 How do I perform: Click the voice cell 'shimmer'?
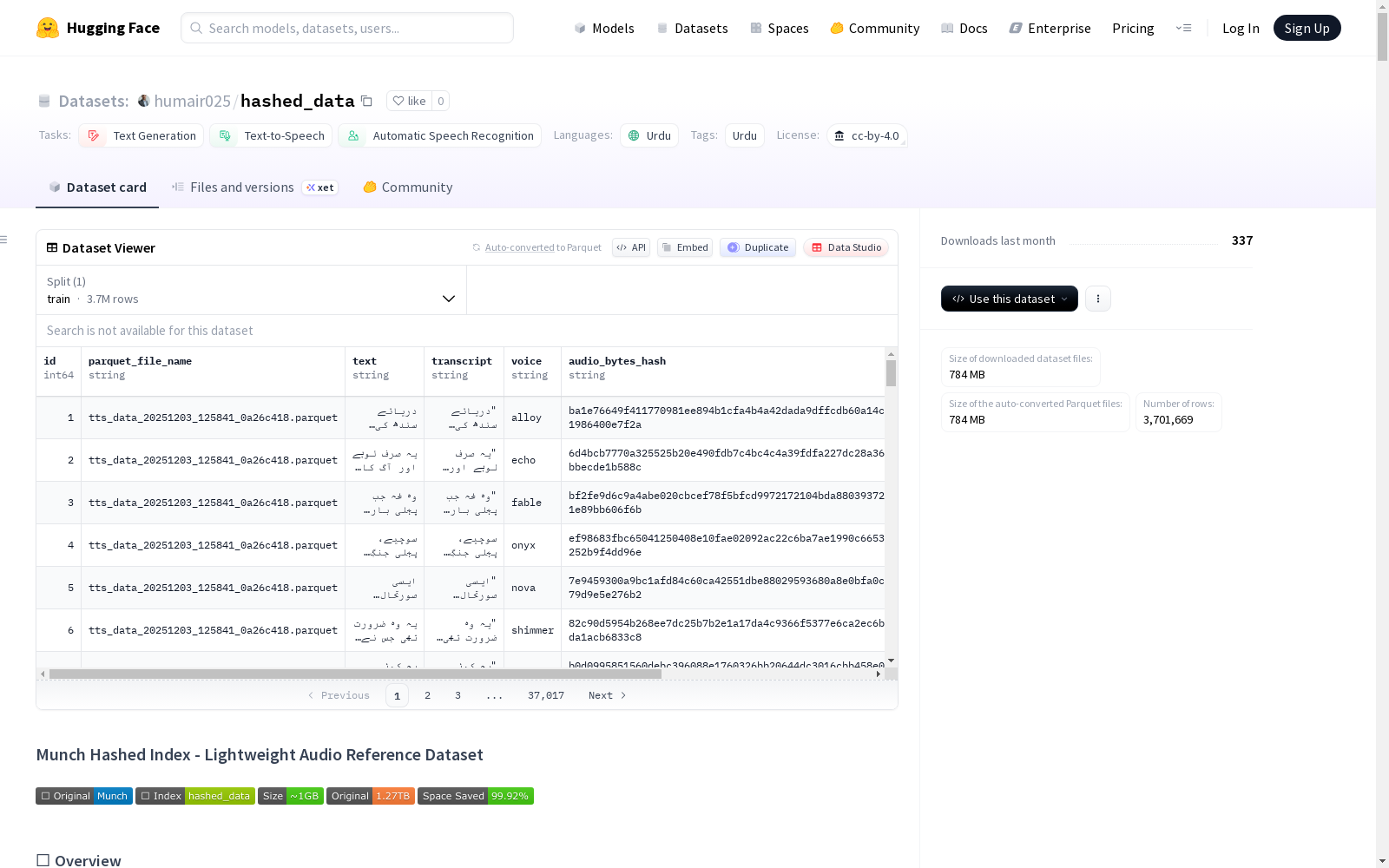click(x=532, y=630)
